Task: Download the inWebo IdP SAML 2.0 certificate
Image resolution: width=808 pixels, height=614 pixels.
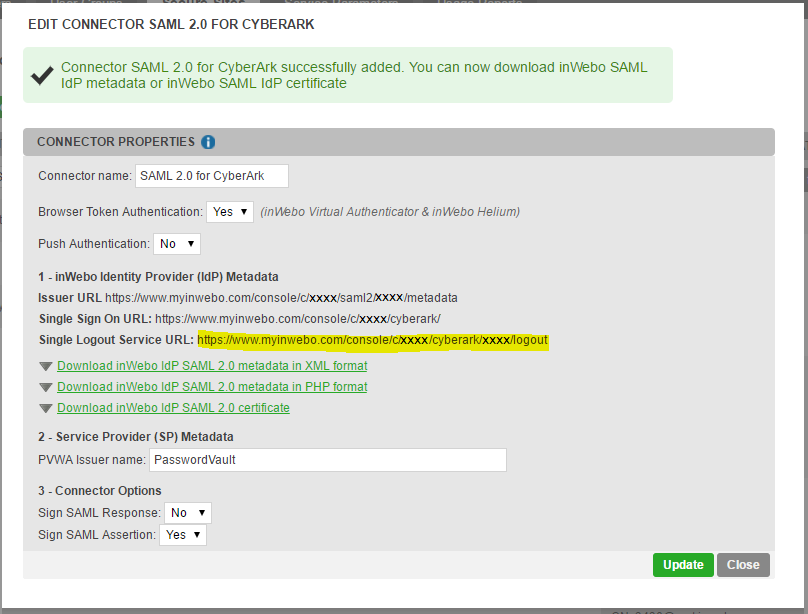Action: (173, 408)
